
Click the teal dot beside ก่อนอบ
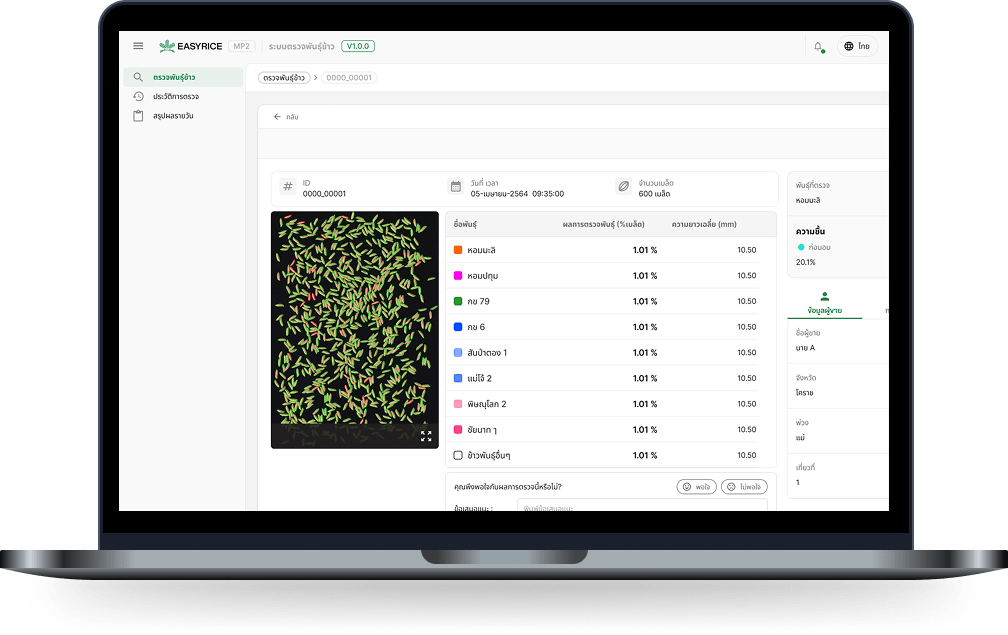coord(801,247)
